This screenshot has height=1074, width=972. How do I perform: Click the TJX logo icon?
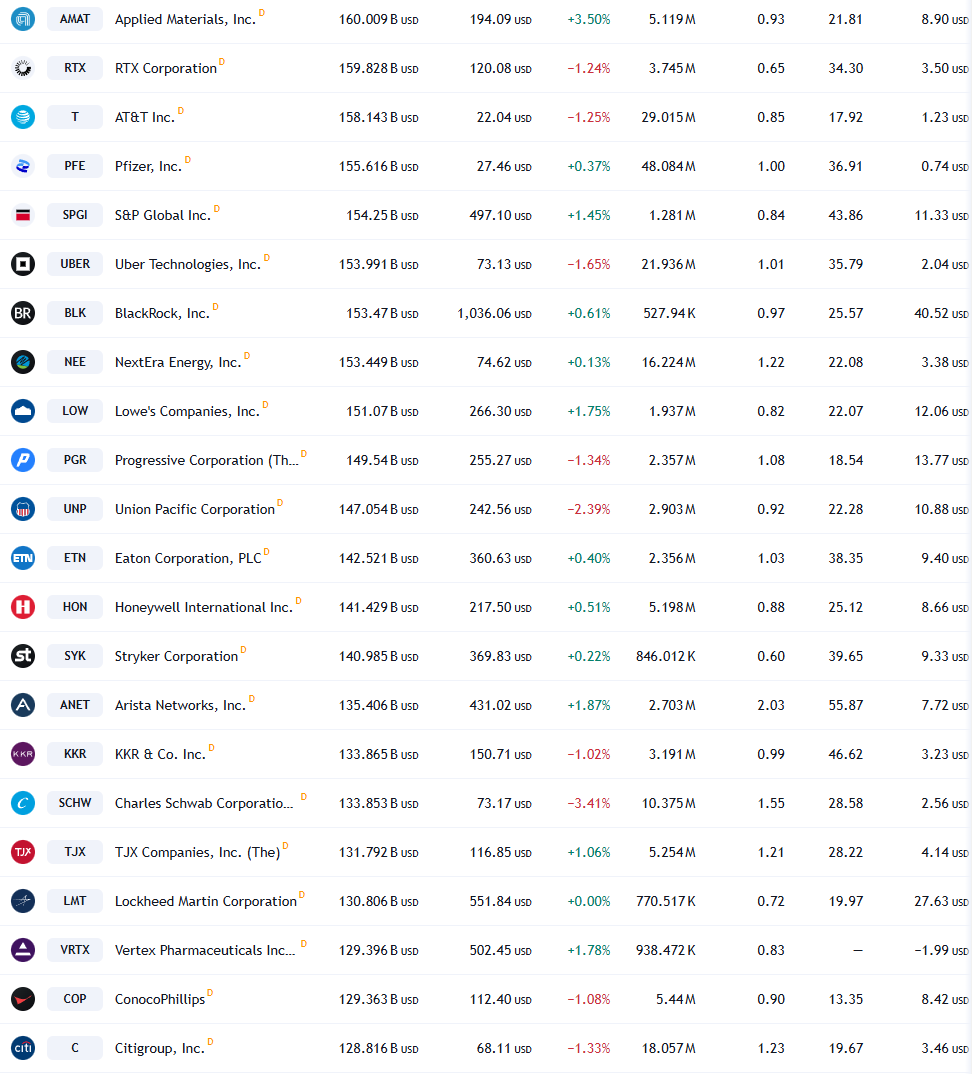point(23,851)
